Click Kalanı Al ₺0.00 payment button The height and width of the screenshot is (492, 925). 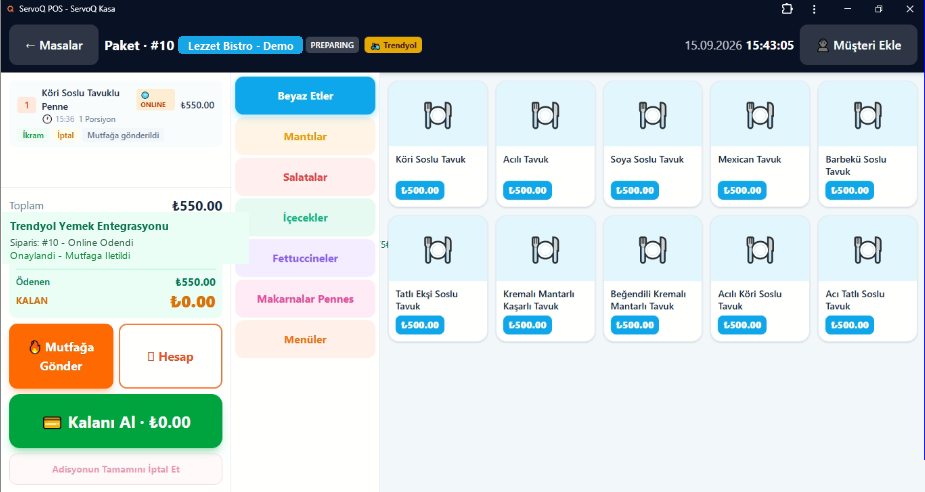click(x=116, y=422)
